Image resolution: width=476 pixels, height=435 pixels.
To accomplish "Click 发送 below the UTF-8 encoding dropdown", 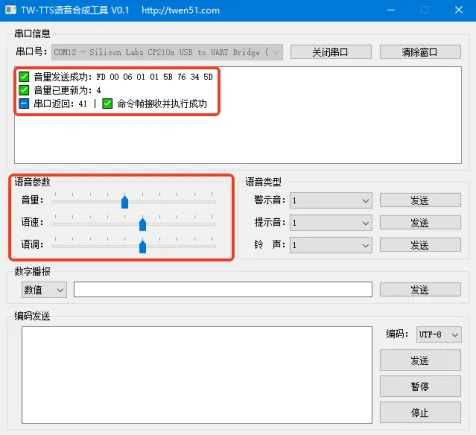I will [x=420, y=360].
